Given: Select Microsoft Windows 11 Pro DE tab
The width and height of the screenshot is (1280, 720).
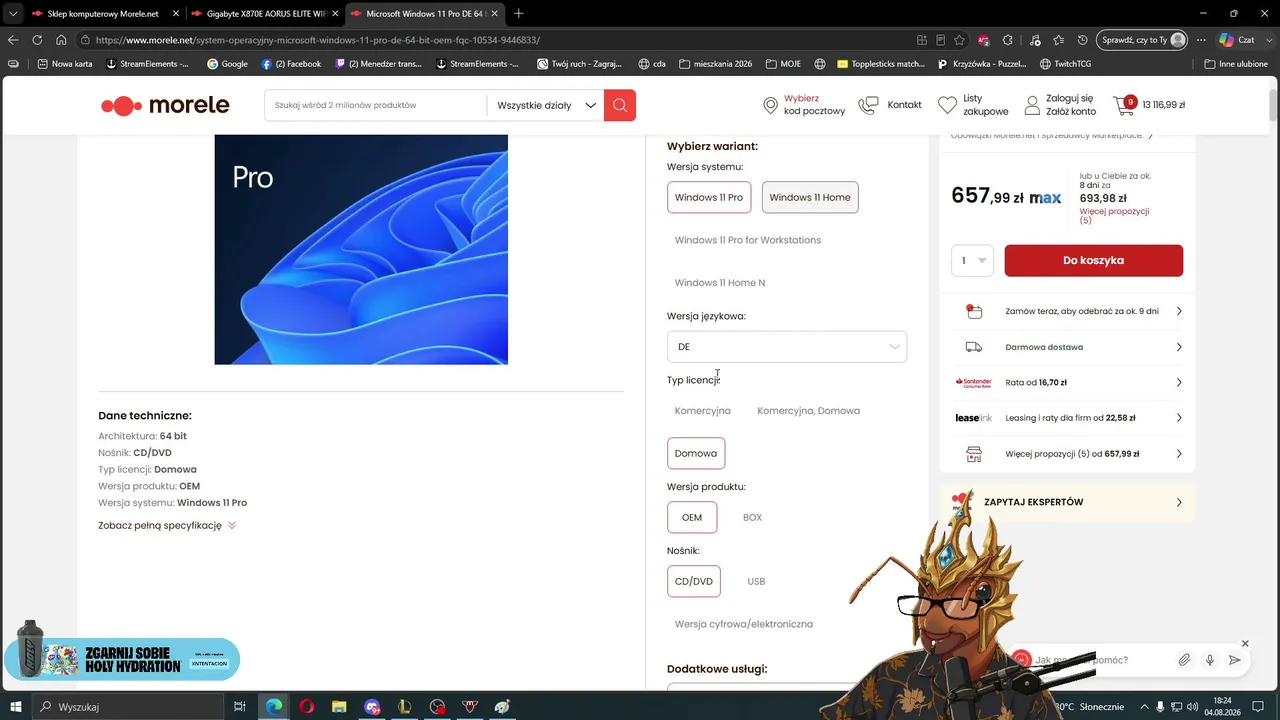Looking at the screenshot, I should tap(425, 14).
